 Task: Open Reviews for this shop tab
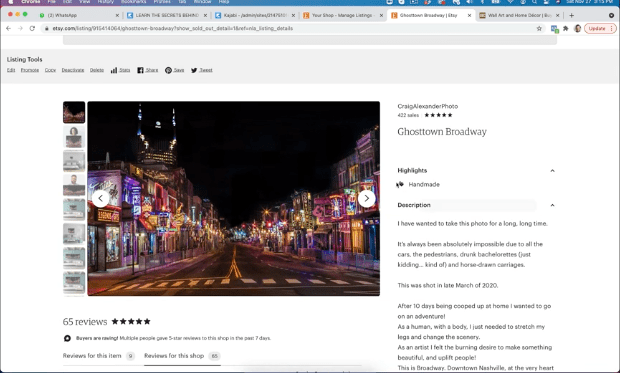click(x=182, y=356)
